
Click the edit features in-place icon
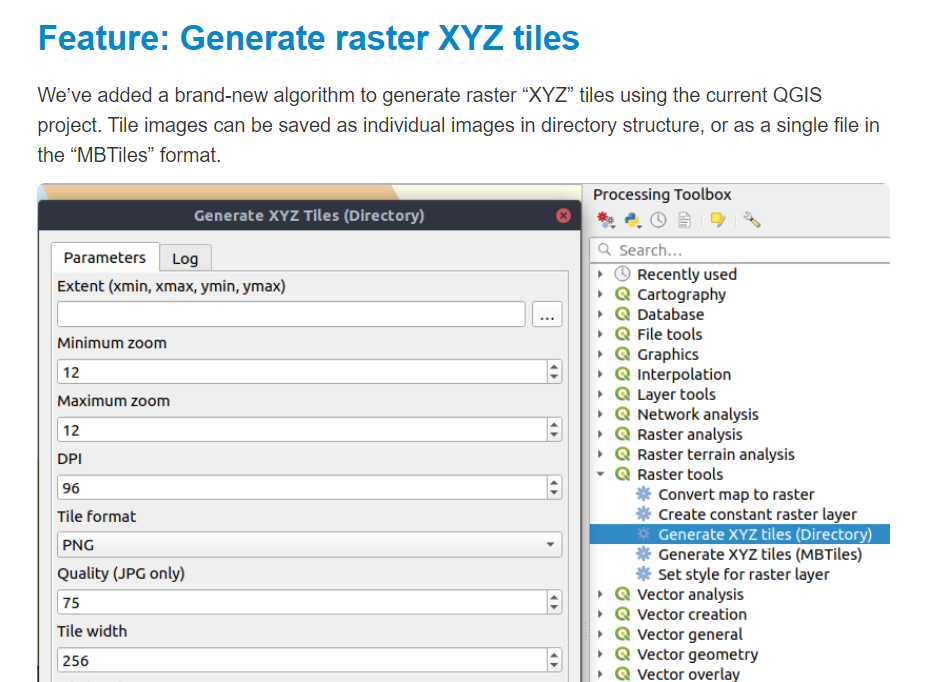click(718, 221)
